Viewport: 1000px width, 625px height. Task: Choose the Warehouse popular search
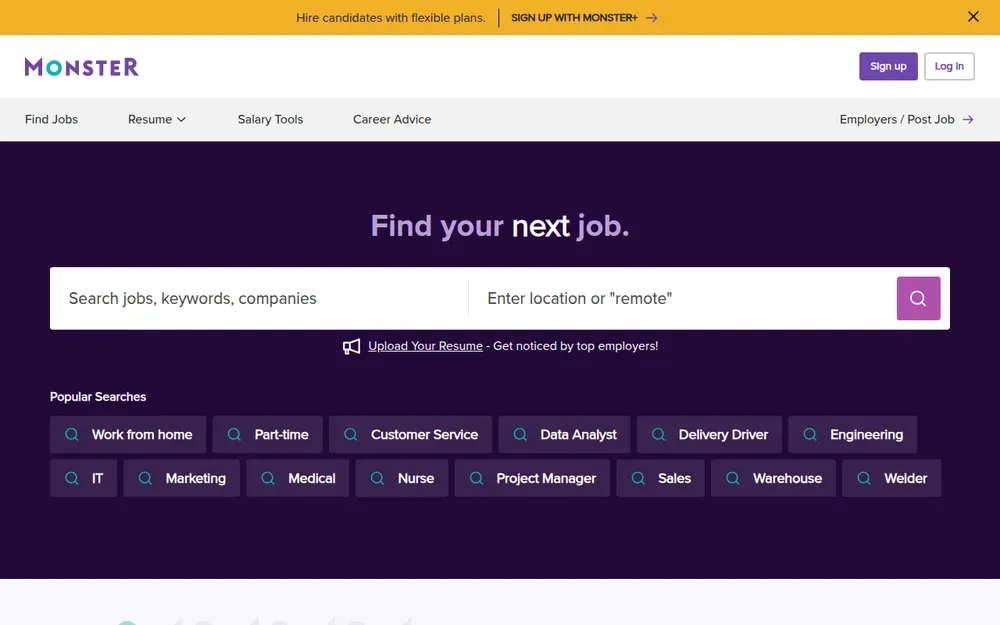pos(773,478)
